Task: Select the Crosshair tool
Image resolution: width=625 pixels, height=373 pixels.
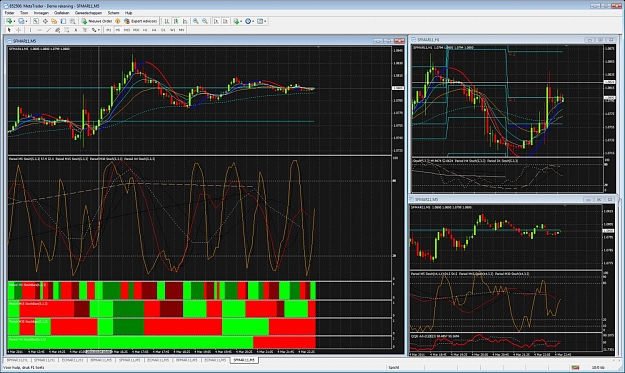Action: (x=18, y=30)
